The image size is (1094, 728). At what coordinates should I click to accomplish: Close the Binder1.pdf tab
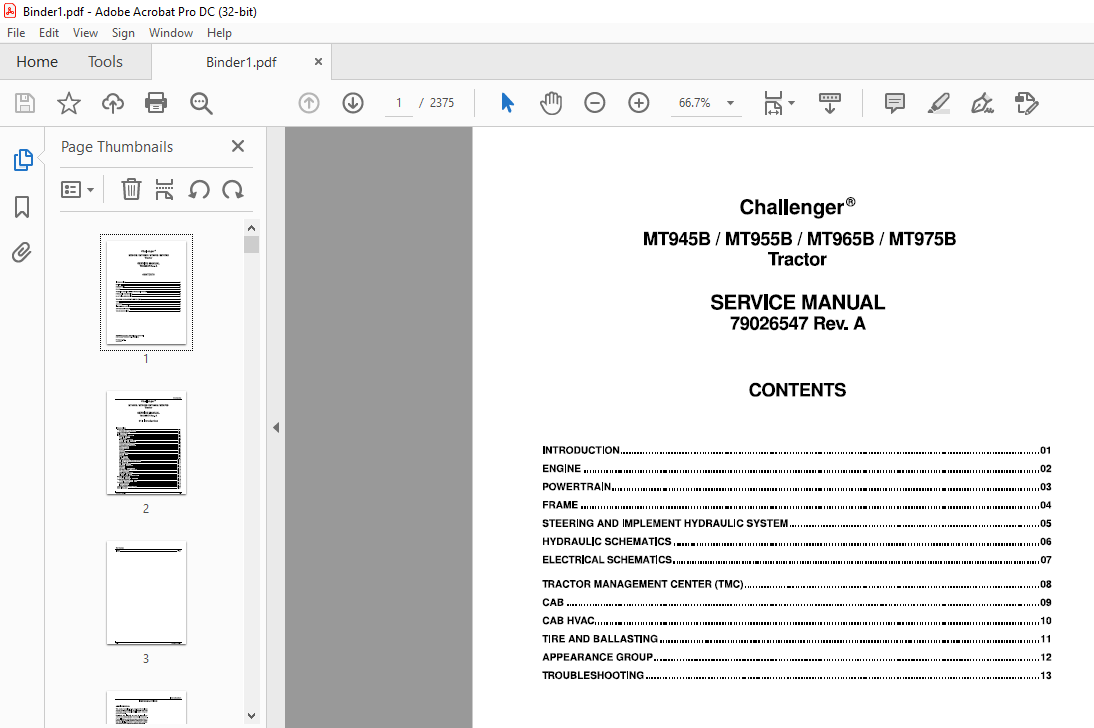pos(318,61)
